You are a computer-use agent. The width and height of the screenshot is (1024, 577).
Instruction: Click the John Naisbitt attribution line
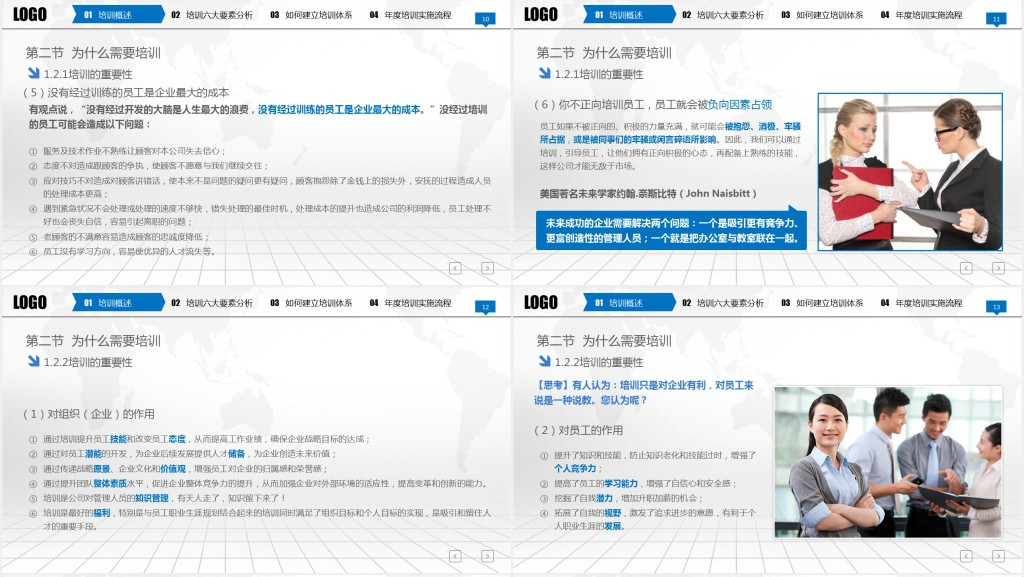point(648,193)
